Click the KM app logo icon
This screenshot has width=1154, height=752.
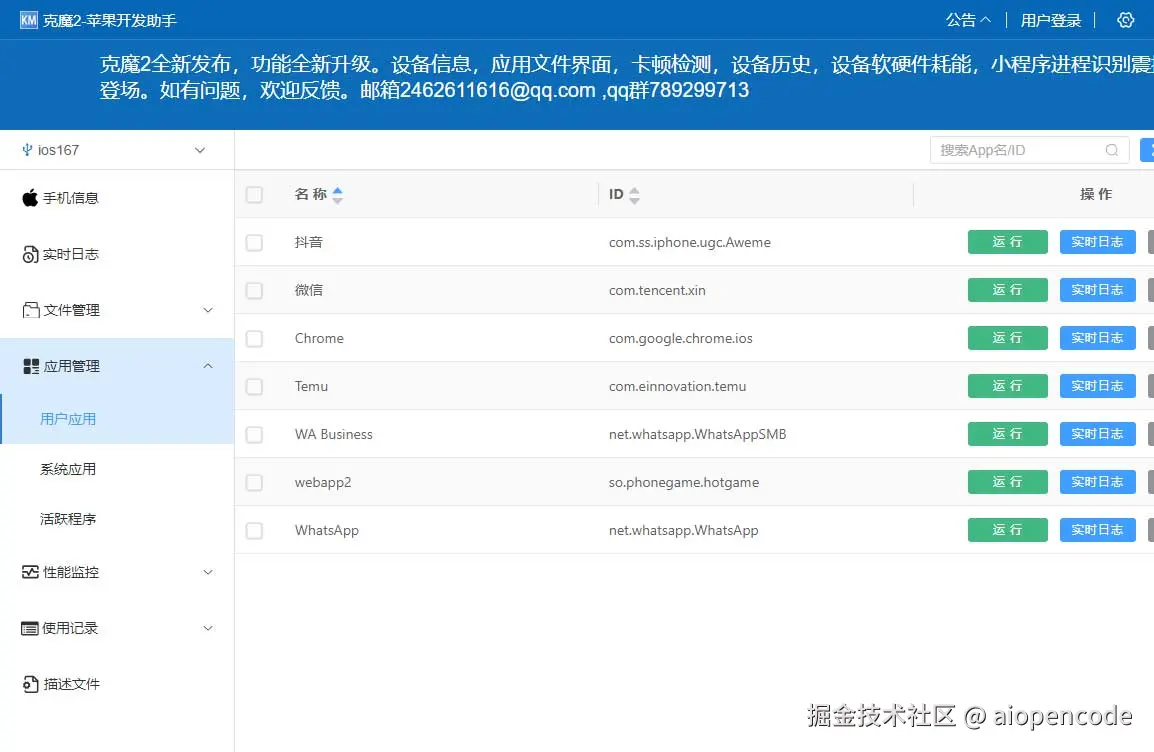(28, 20)
